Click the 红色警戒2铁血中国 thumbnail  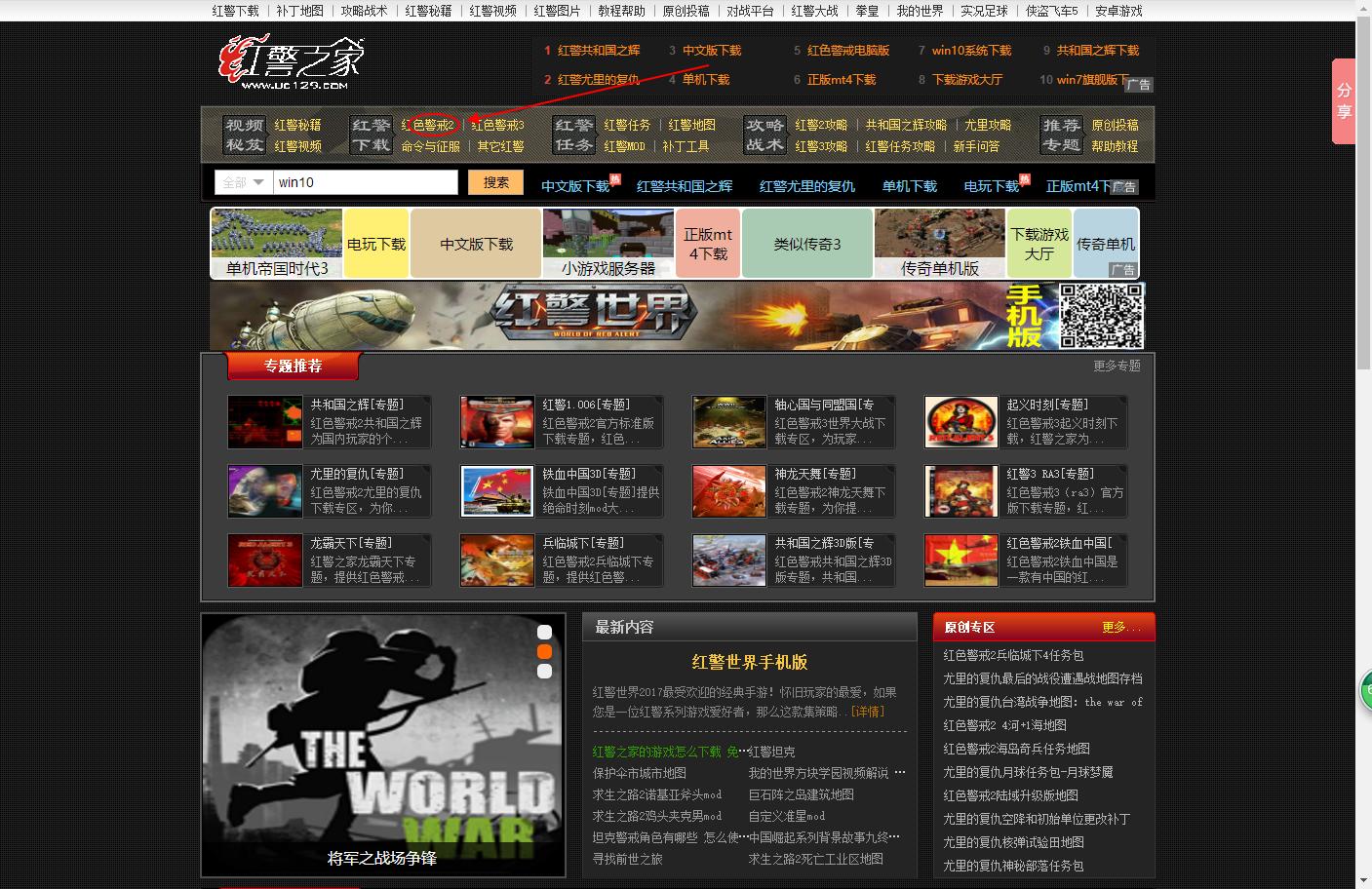tap(961, 560)
